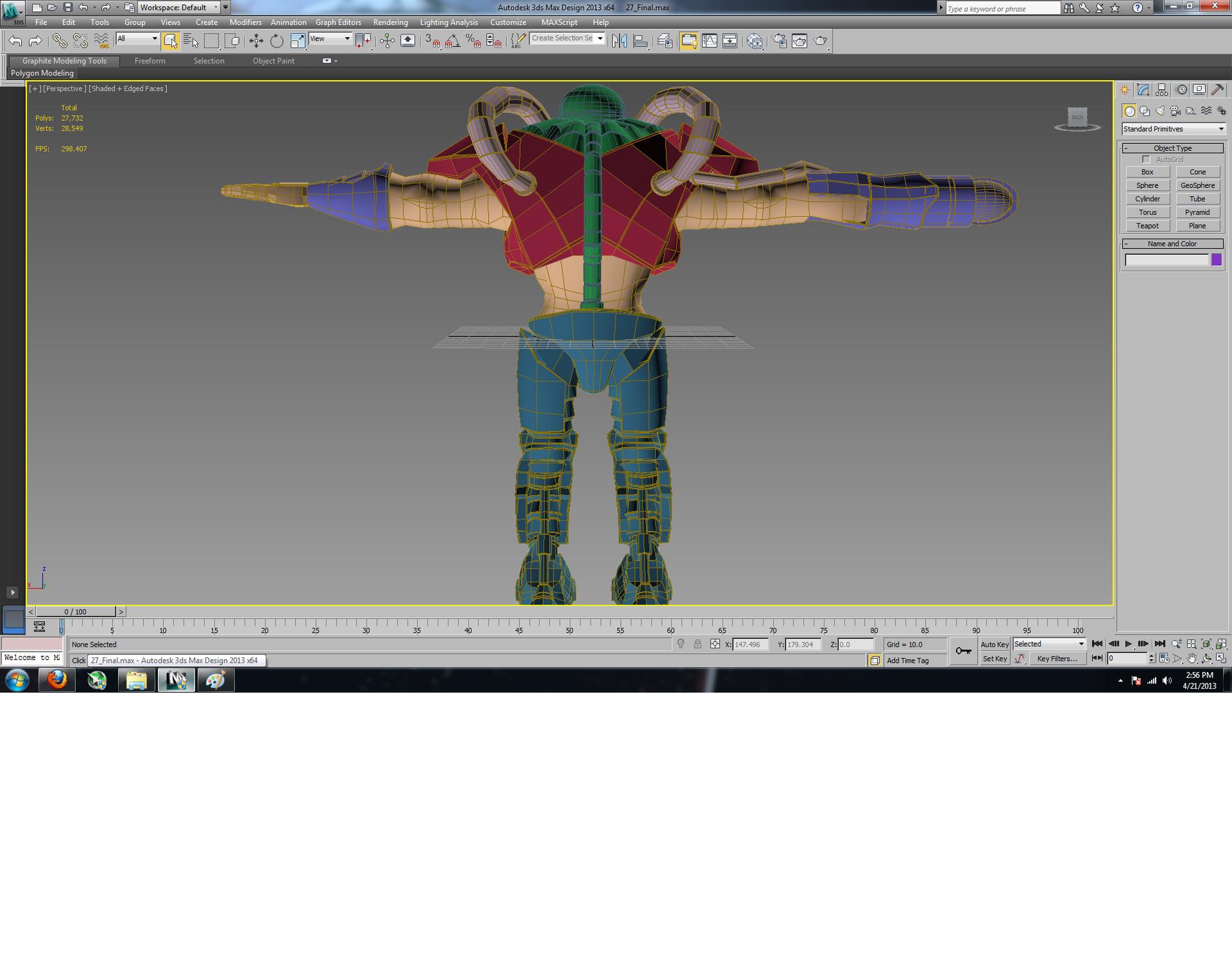Image resolution: width=1232 pixels, height=962 pixels.
Task: Click the Select Object arrow tool
Action: [x=171, y=40]
